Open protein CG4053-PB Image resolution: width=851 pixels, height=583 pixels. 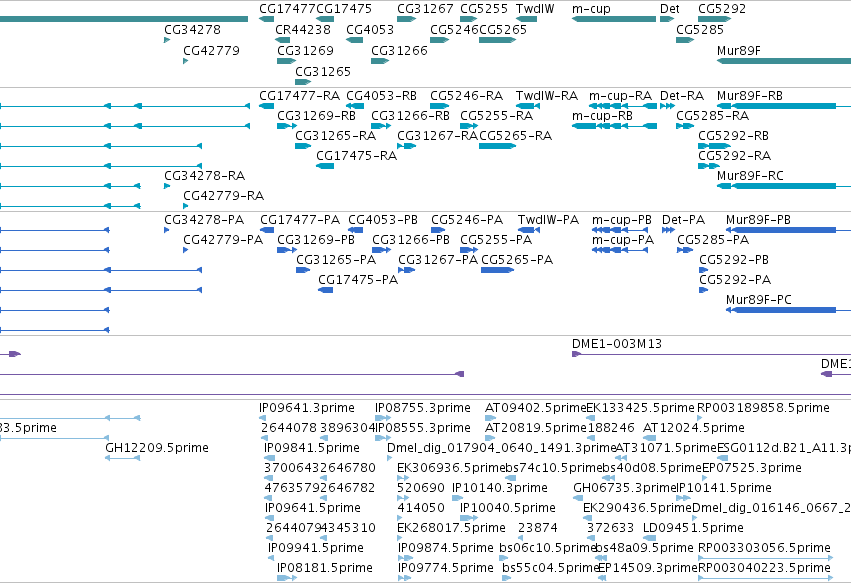[x=355, y=230]
